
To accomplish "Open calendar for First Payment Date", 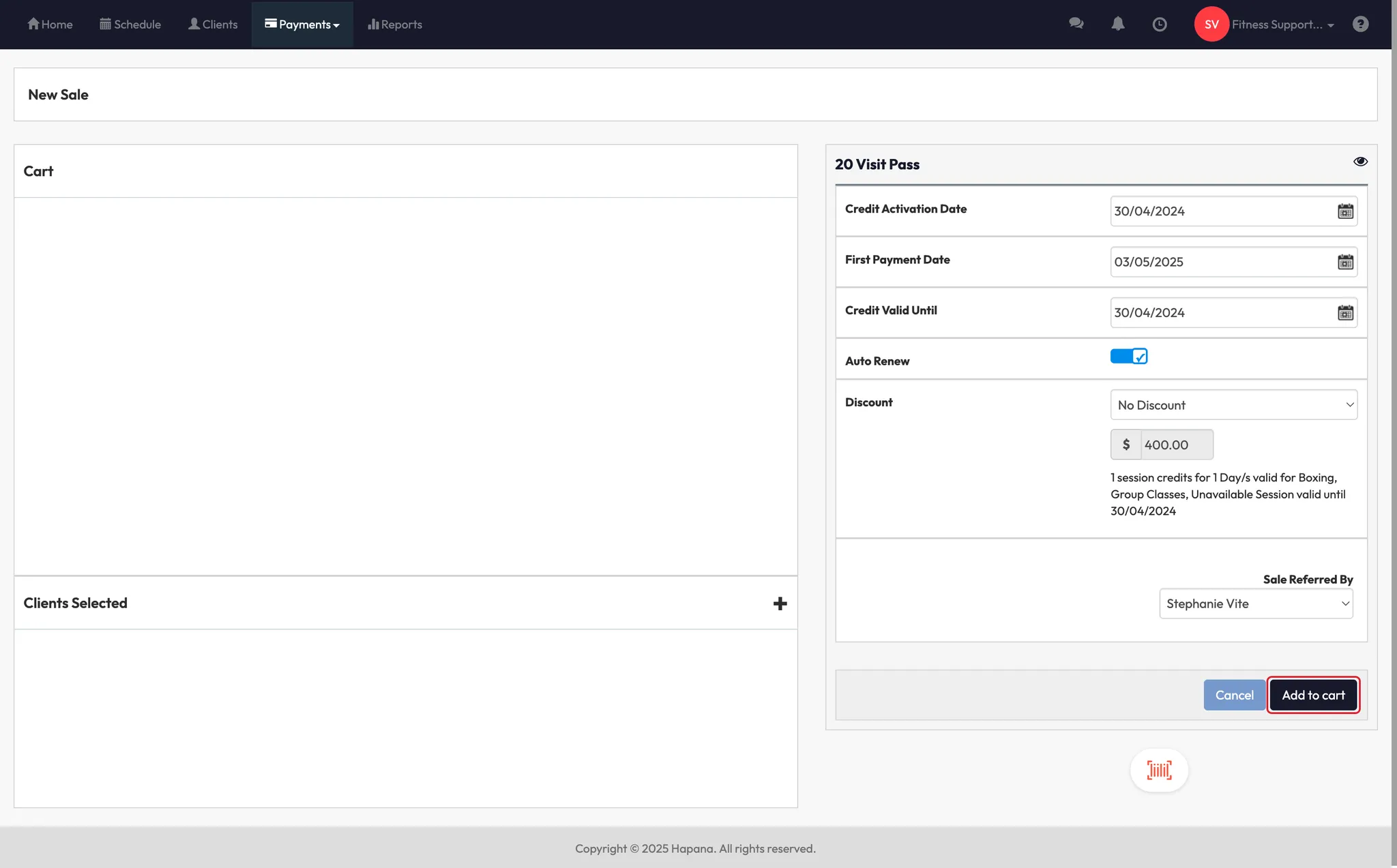I will coord(1344,263).
